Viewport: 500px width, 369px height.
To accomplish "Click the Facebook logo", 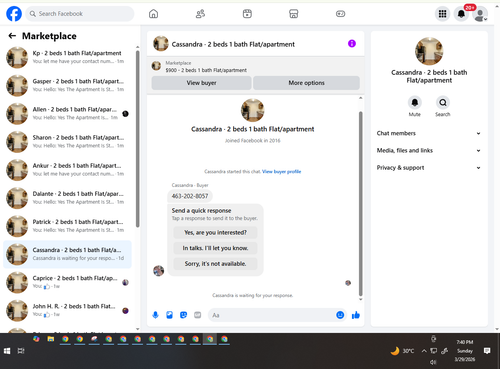I will point(14,14).
